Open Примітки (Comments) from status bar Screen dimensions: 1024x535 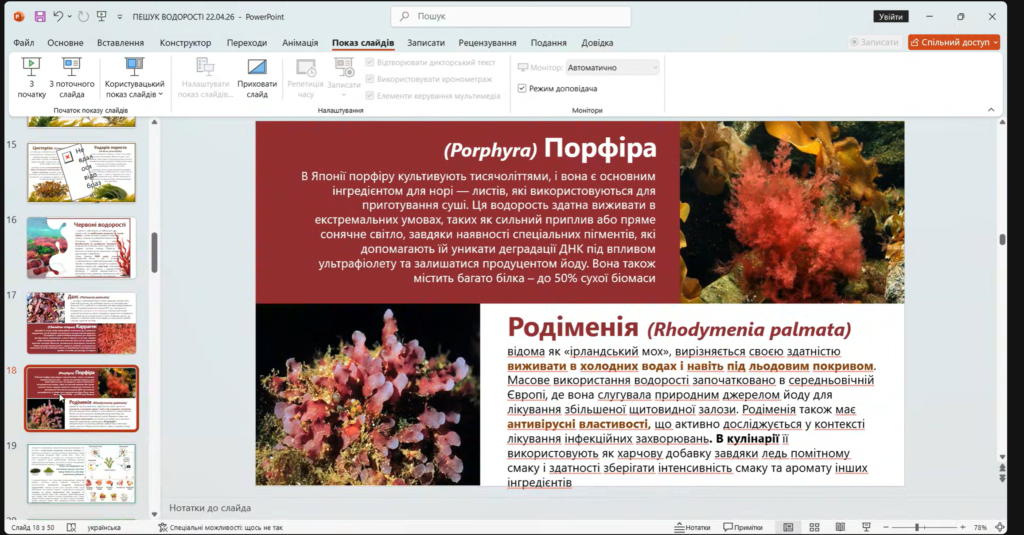tap(742, 527)
